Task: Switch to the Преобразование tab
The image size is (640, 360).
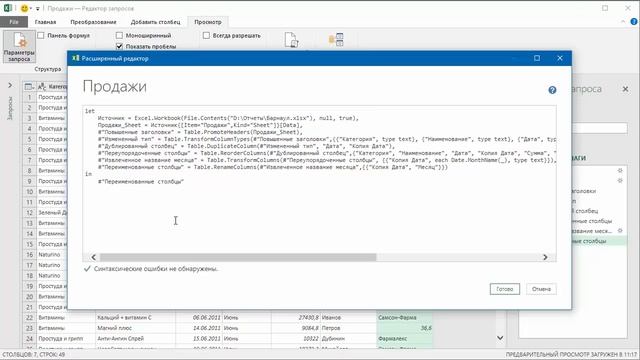Action: [x=93, y=22]
